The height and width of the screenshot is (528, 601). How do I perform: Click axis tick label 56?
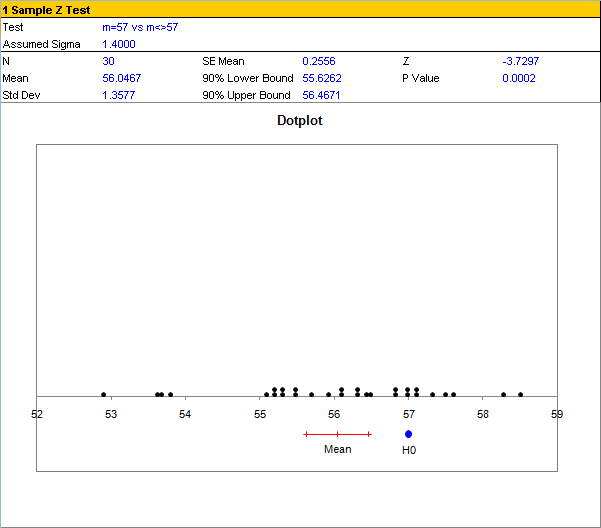tap(334, 414)
